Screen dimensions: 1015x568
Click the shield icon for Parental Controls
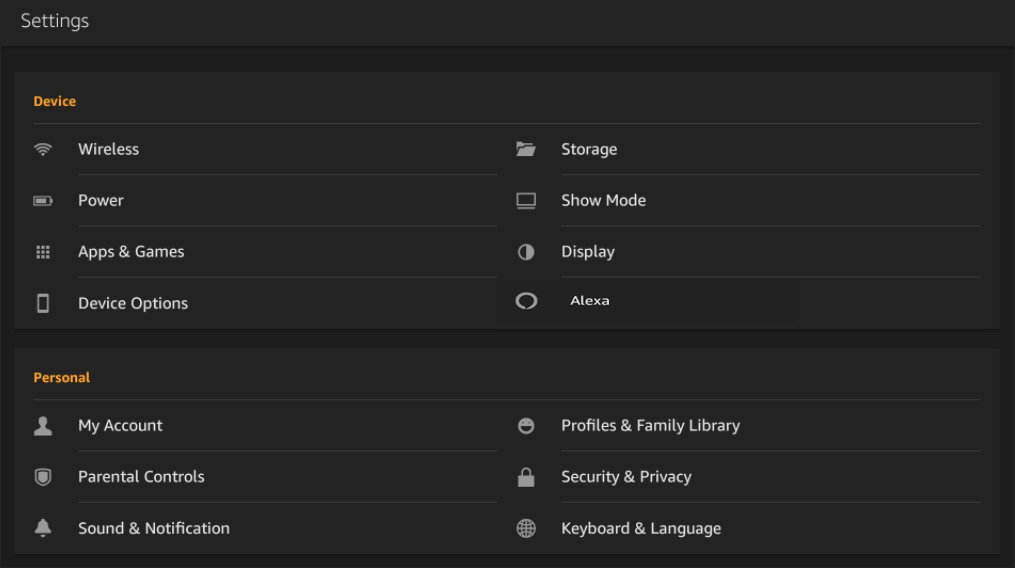click(x=43, y=477)
